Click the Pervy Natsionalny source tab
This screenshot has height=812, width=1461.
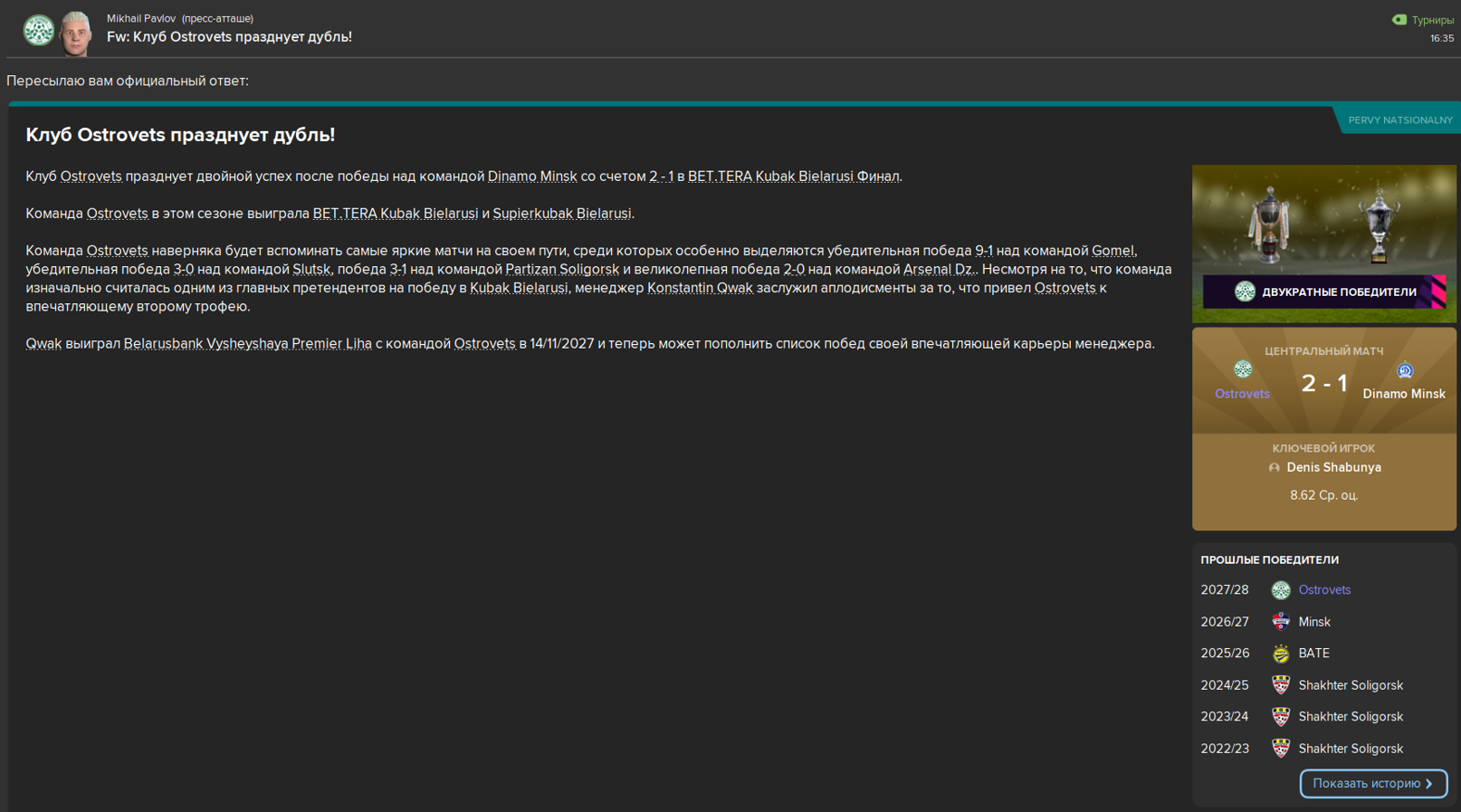tap(1399, 119)
